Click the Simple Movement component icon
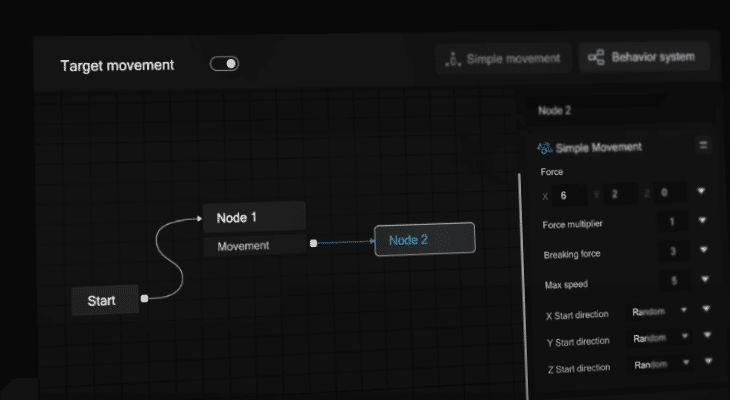Image resolution: width=730 pixels, height=400 pixels. (544, 149)
